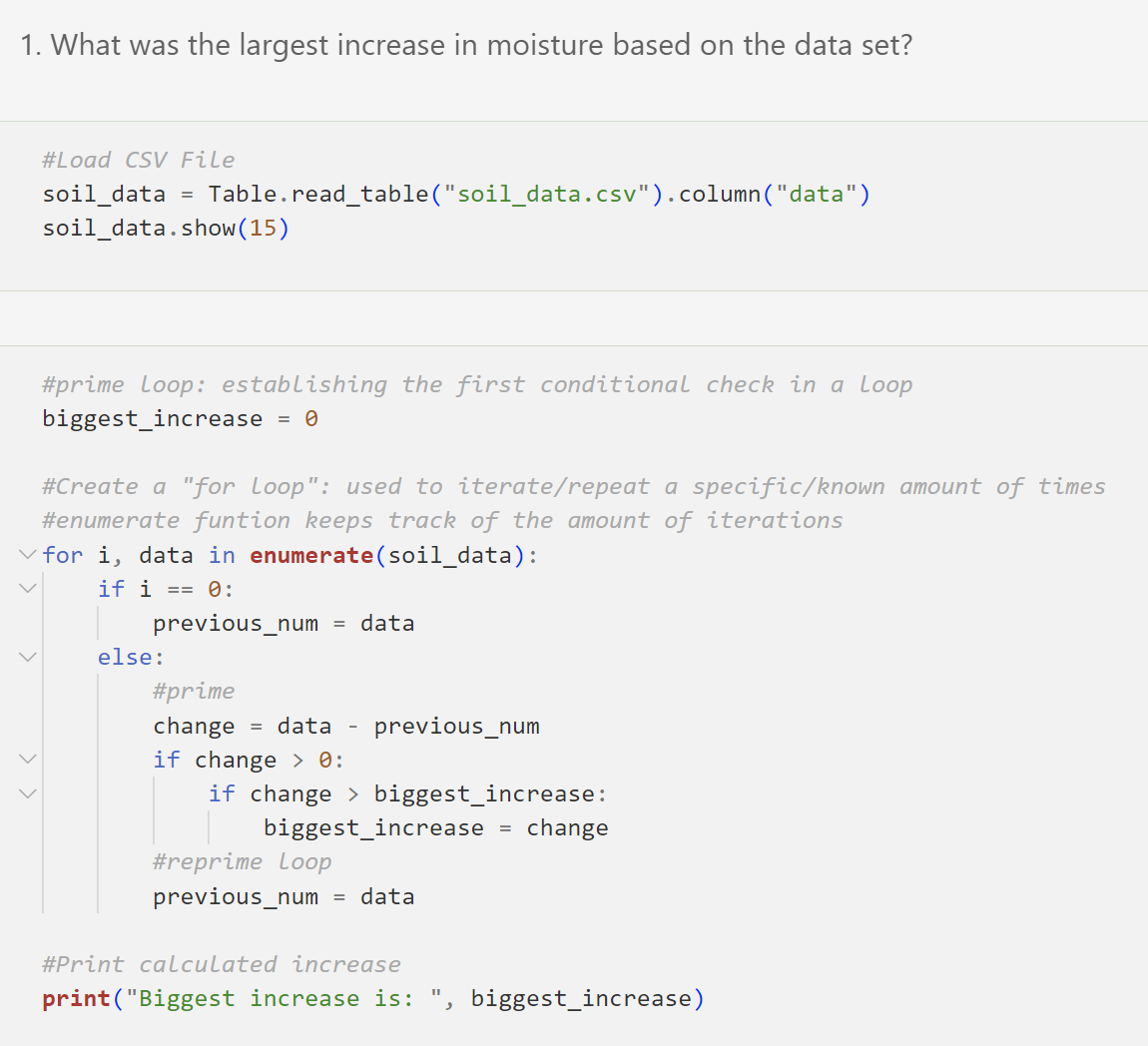Fold the else block using its chevron
This screenshot has height=1046, width=1148.
tap(27, 657)
